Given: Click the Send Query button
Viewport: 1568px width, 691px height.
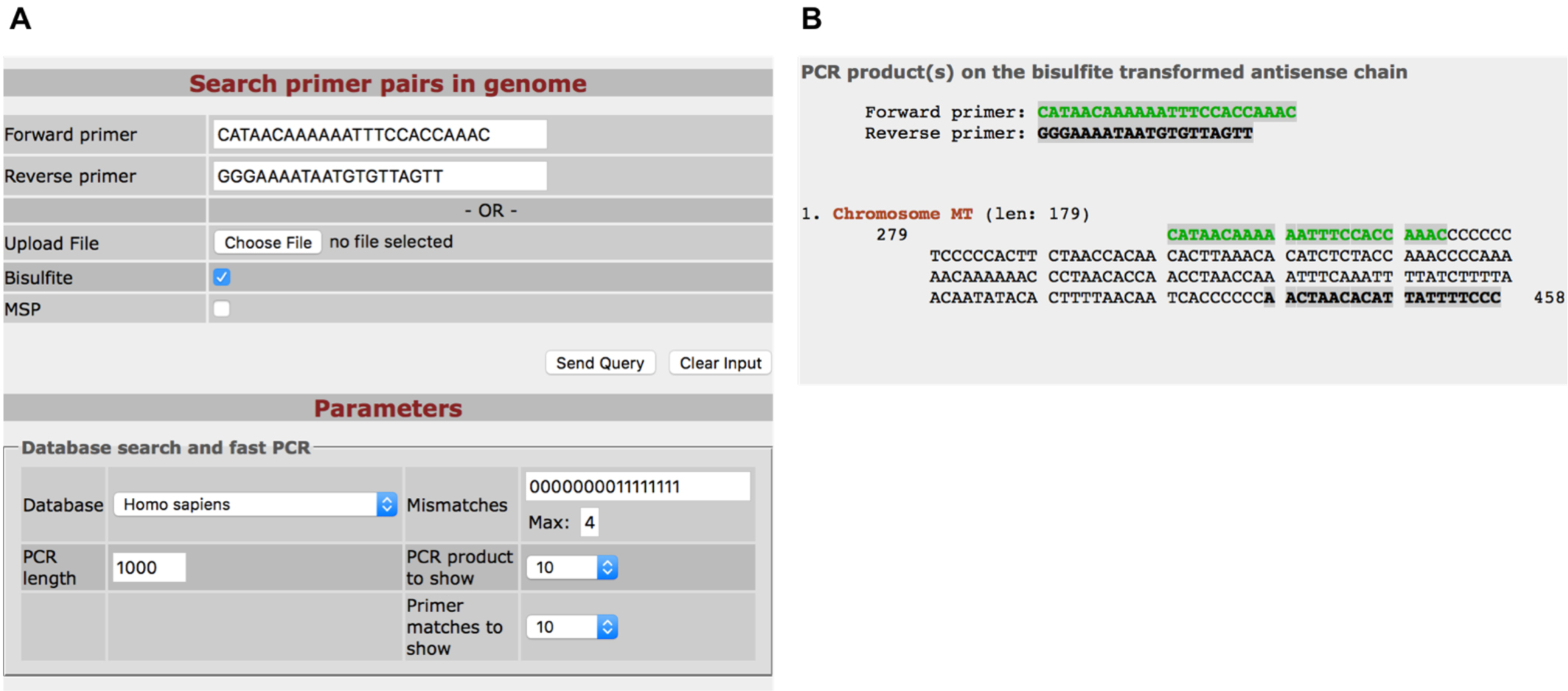Looking at the screenshot, I should pos(599,363).
